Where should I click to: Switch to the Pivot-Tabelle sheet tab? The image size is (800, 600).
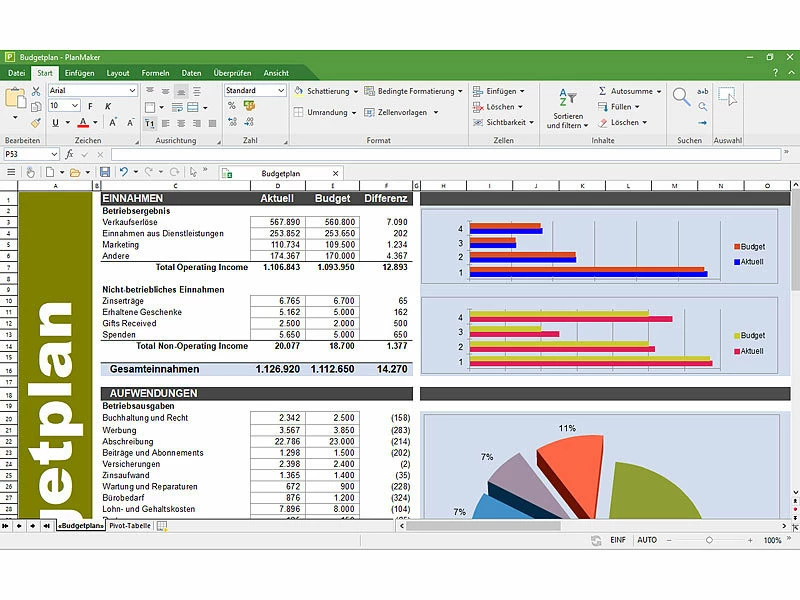(130, 525)
